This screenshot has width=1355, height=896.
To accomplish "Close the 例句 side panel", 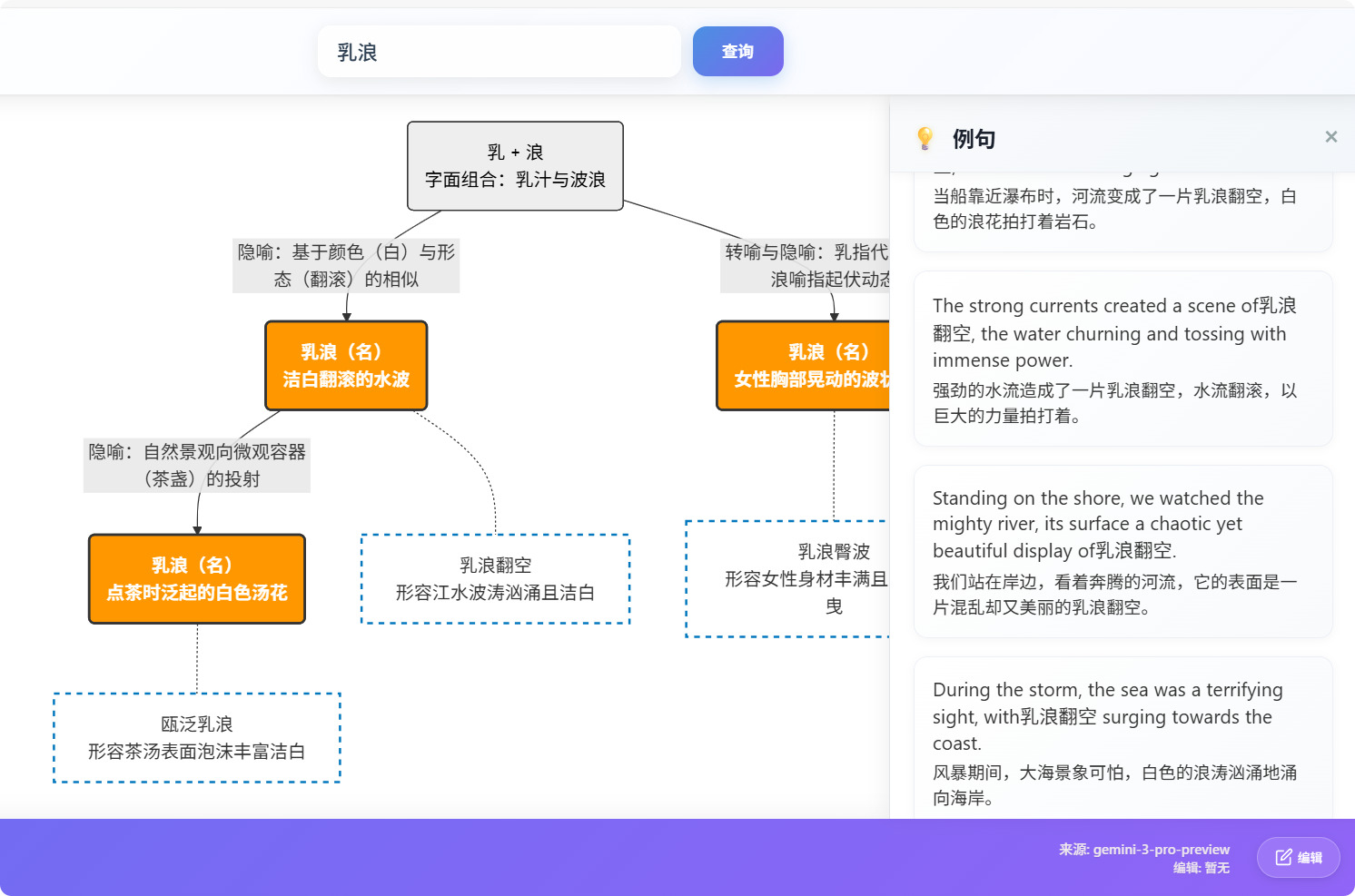I will (x=1330, y=137).
